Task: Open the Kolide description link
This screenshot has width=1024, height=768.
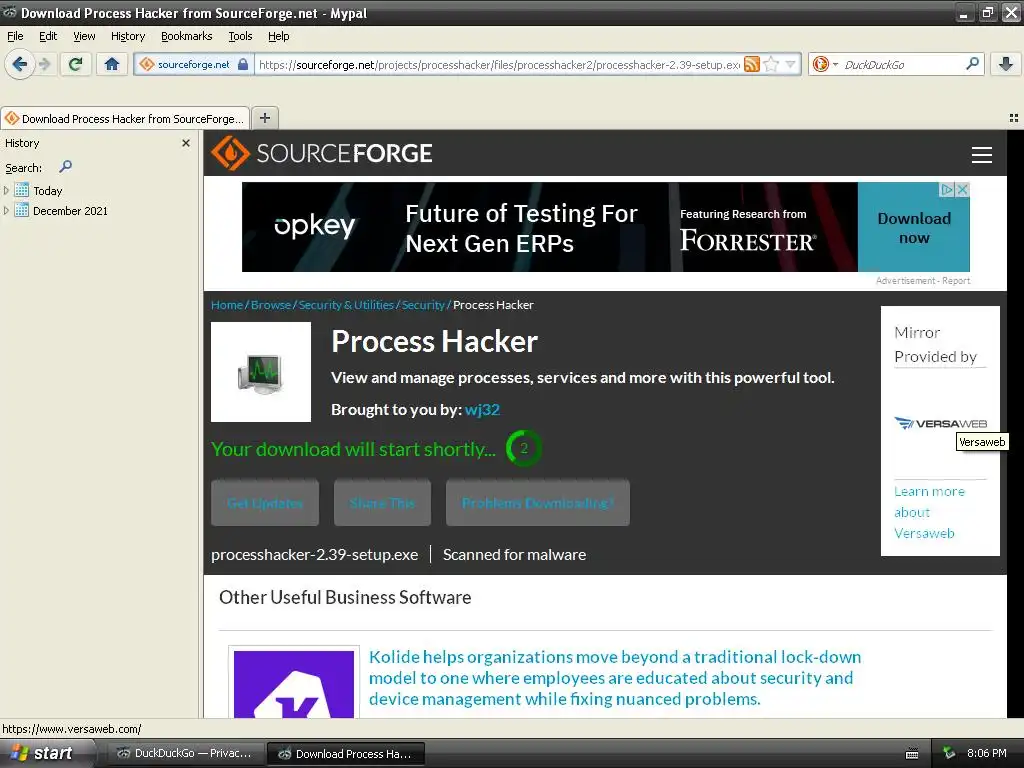Action: point(615,678)
